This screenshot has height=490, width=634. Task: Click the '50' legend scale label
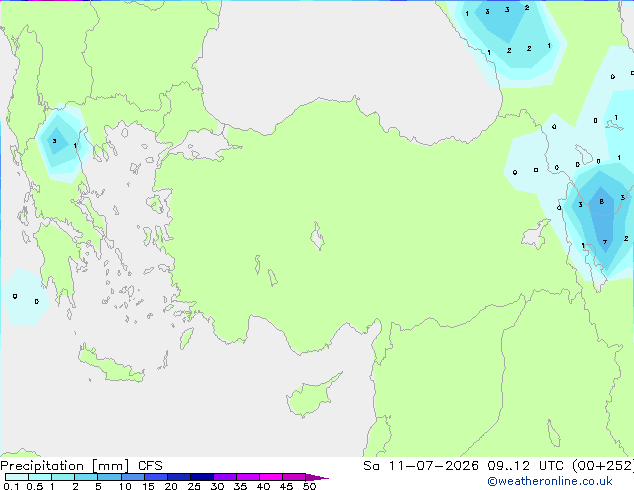(309, 486)
